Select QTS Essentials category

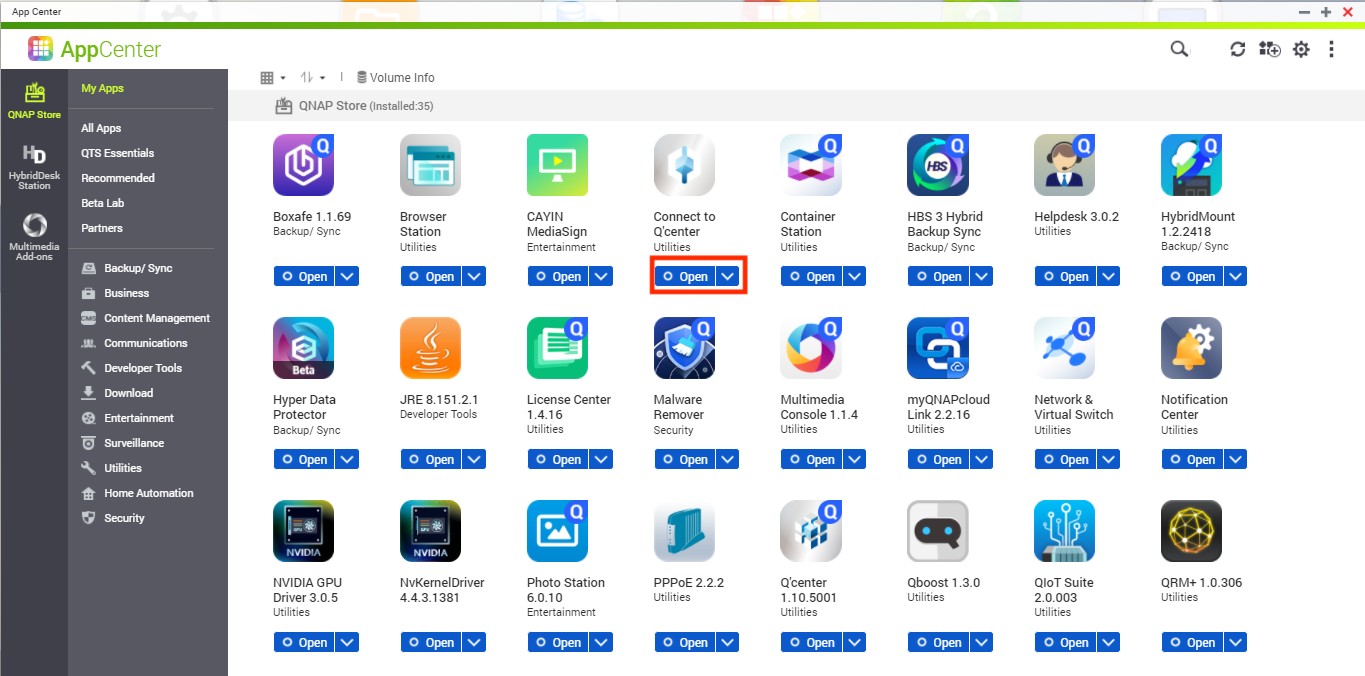point(117,153)
